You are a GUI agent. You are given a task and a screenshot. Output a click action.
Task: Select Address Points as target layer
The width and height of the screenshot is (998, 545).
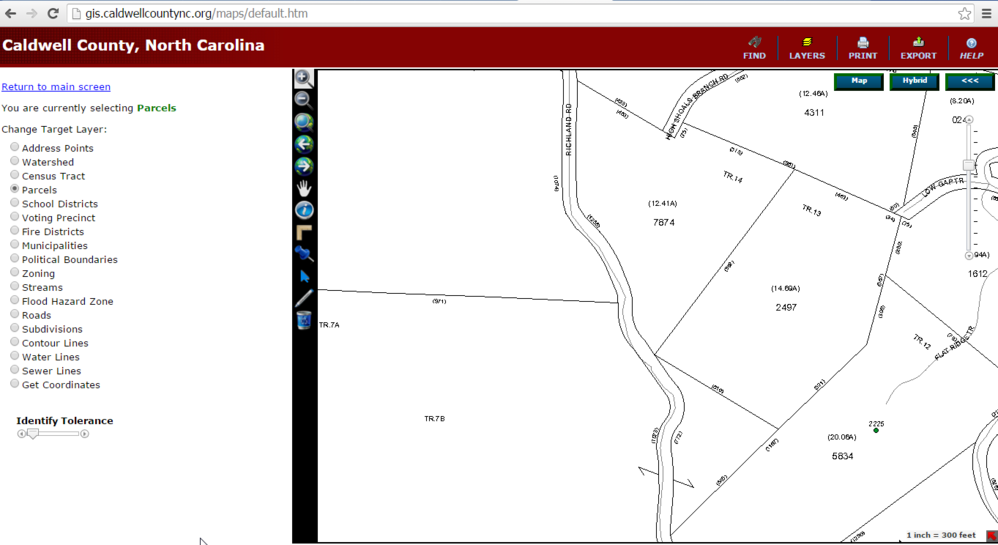15,148
